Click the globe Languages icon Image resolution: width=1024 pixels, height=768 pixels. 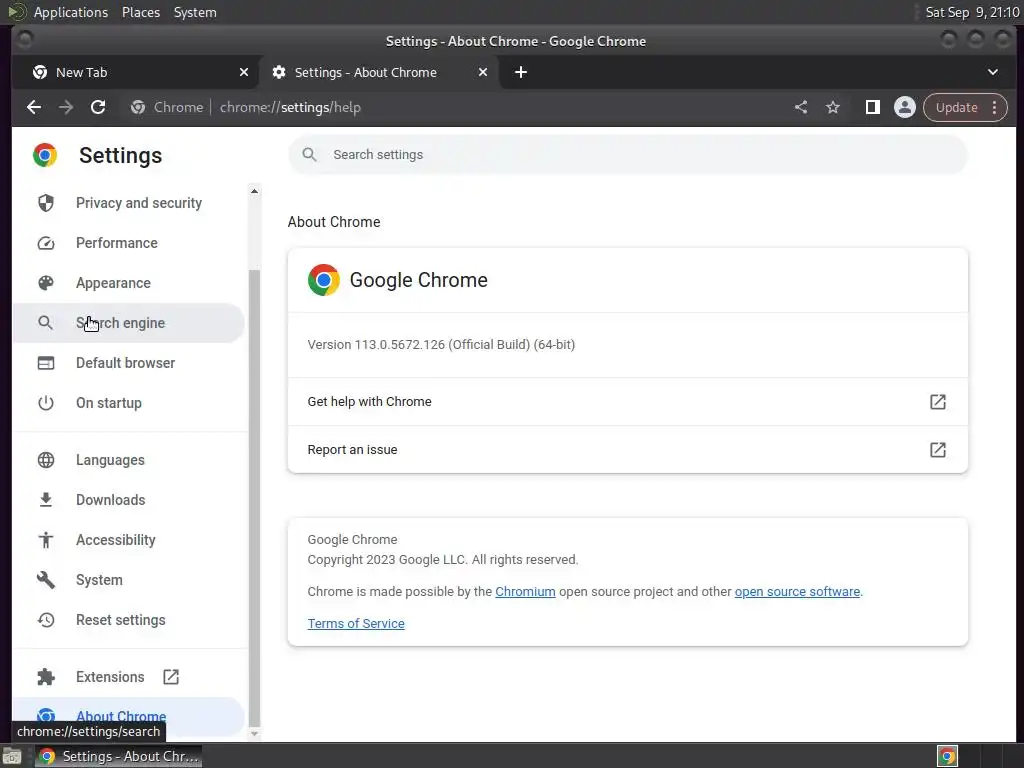pos(46,460)
